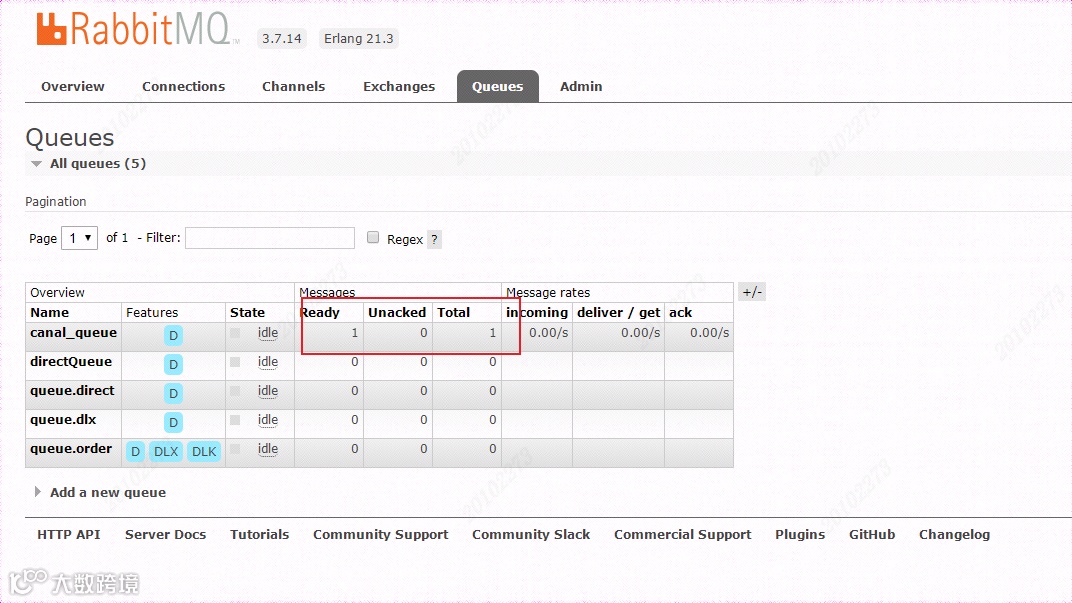This screenshot has width=1072, height=603.
Task: Open the HTTP API footer link
Action: tap(68, 535)
